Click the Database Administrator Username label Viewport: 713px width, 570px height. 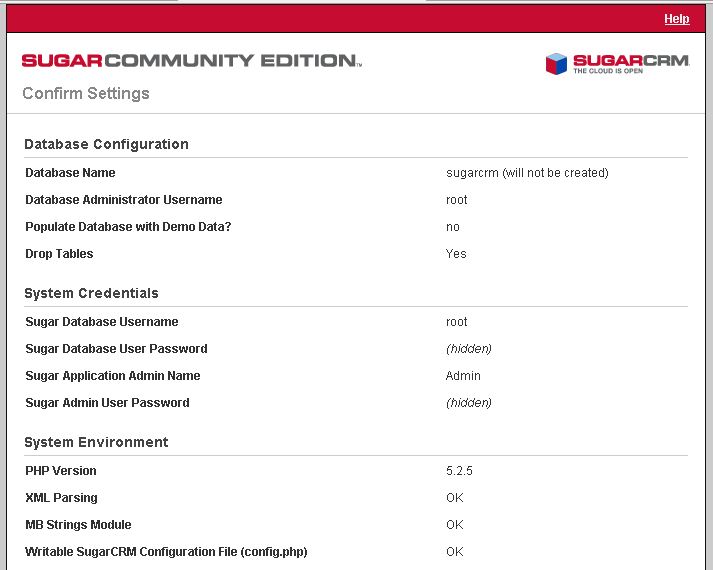point(124,200)
